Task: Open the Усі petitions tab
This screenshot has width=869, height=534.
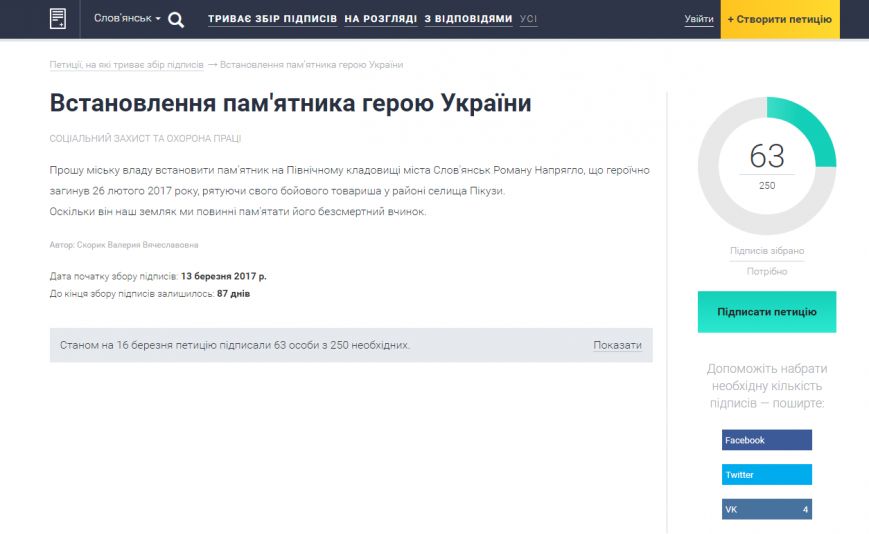Action: 528,19
